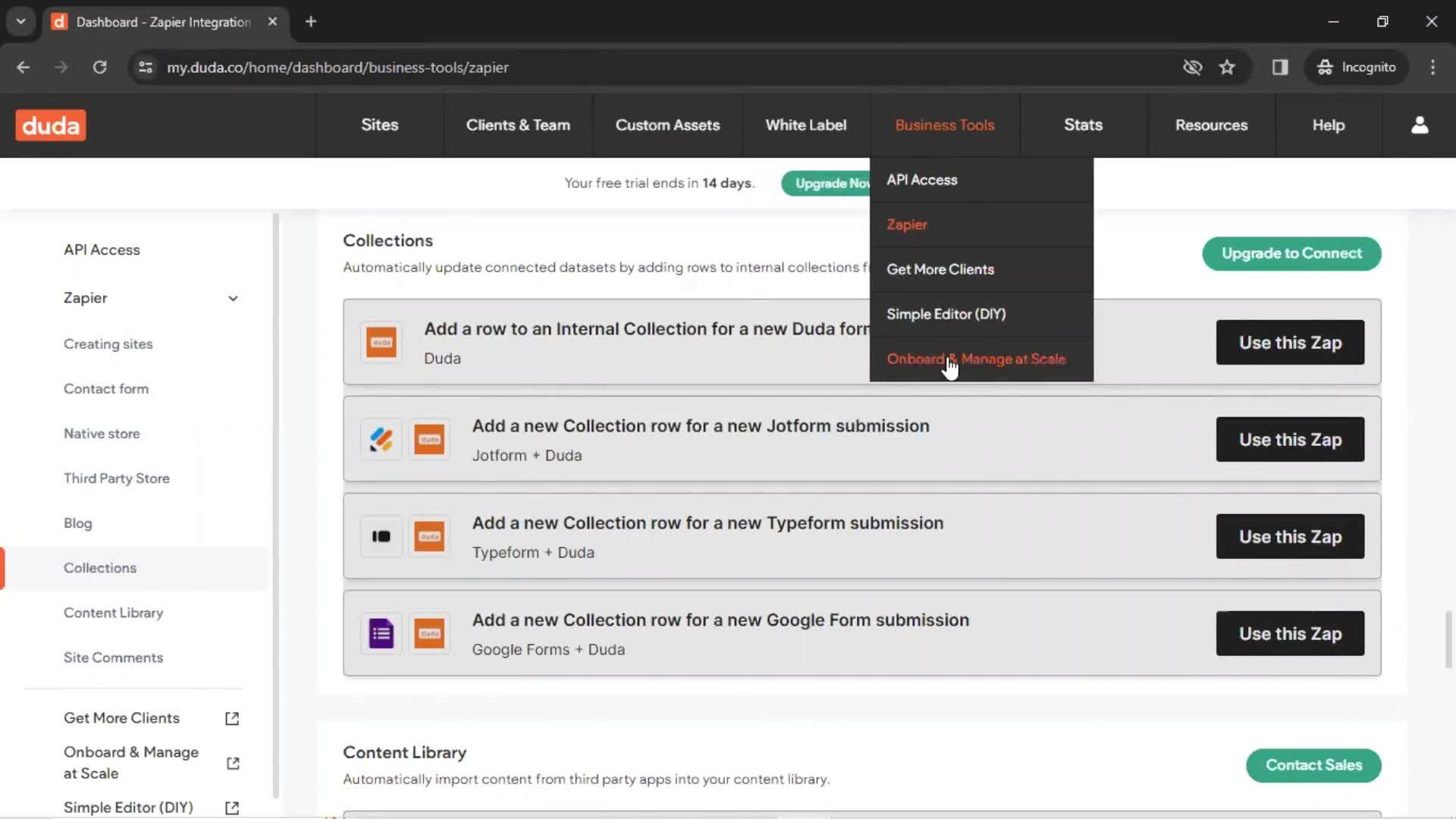Go to Site Comments in sidebar

113,657
